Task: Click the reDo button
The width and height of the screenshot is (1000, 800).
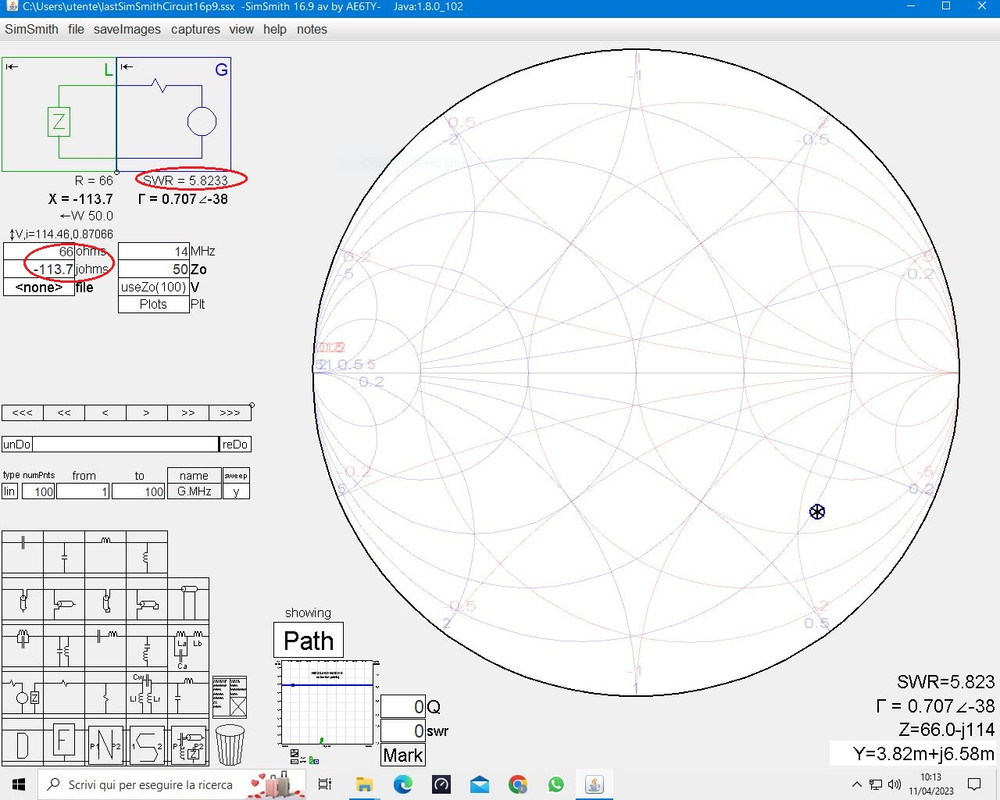Action: click(x=235, y=444)
